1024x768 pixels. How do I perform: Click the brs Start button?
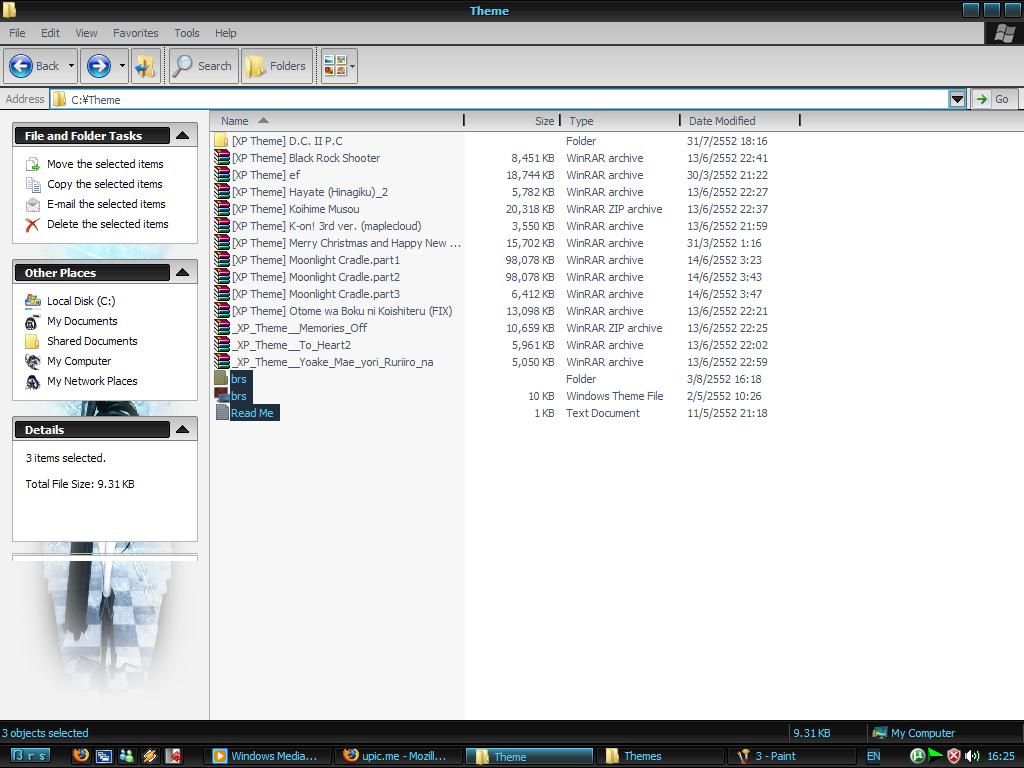click(x=30, y=756)
